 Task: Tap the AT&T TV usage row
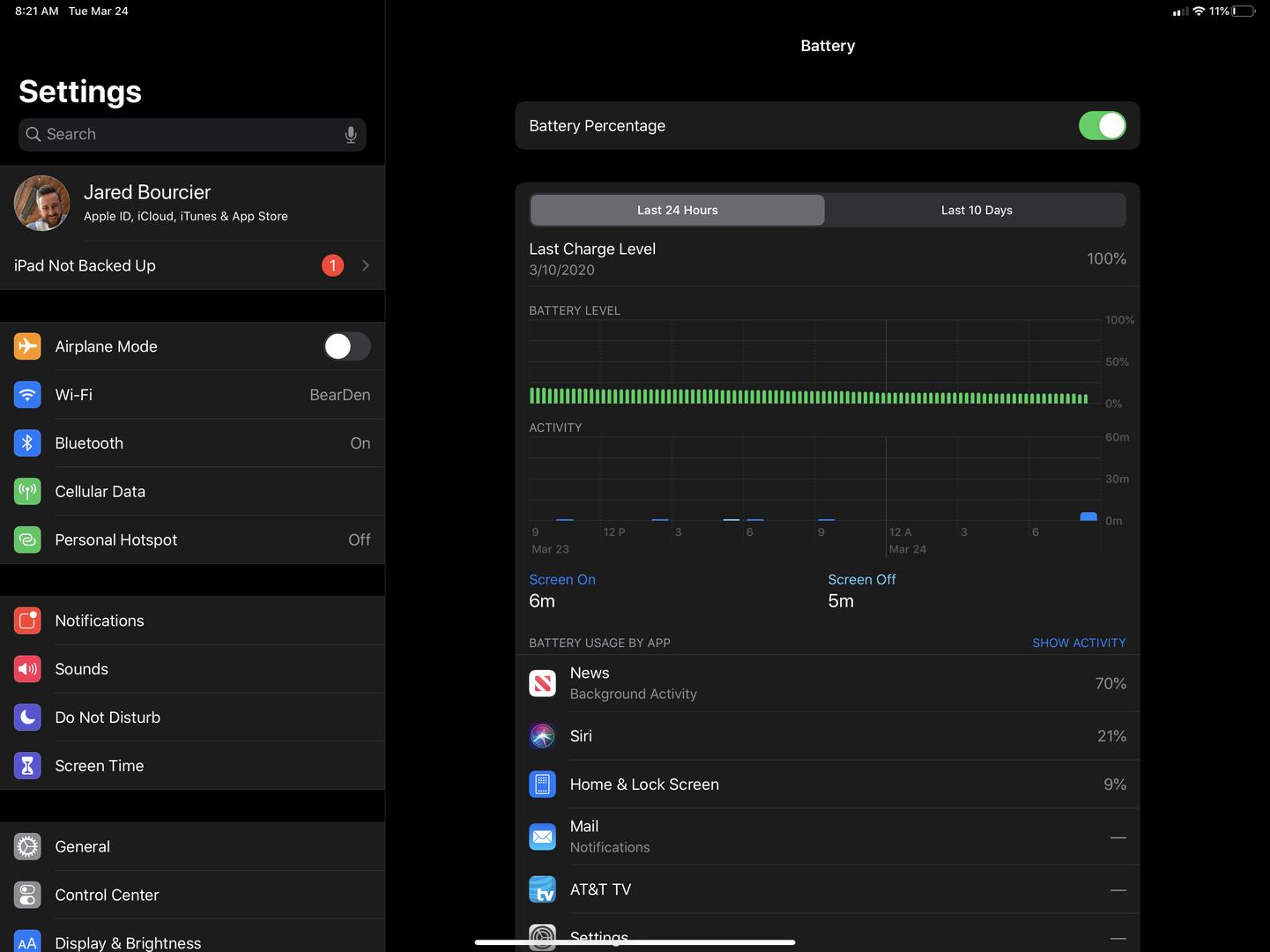point(828,889)
